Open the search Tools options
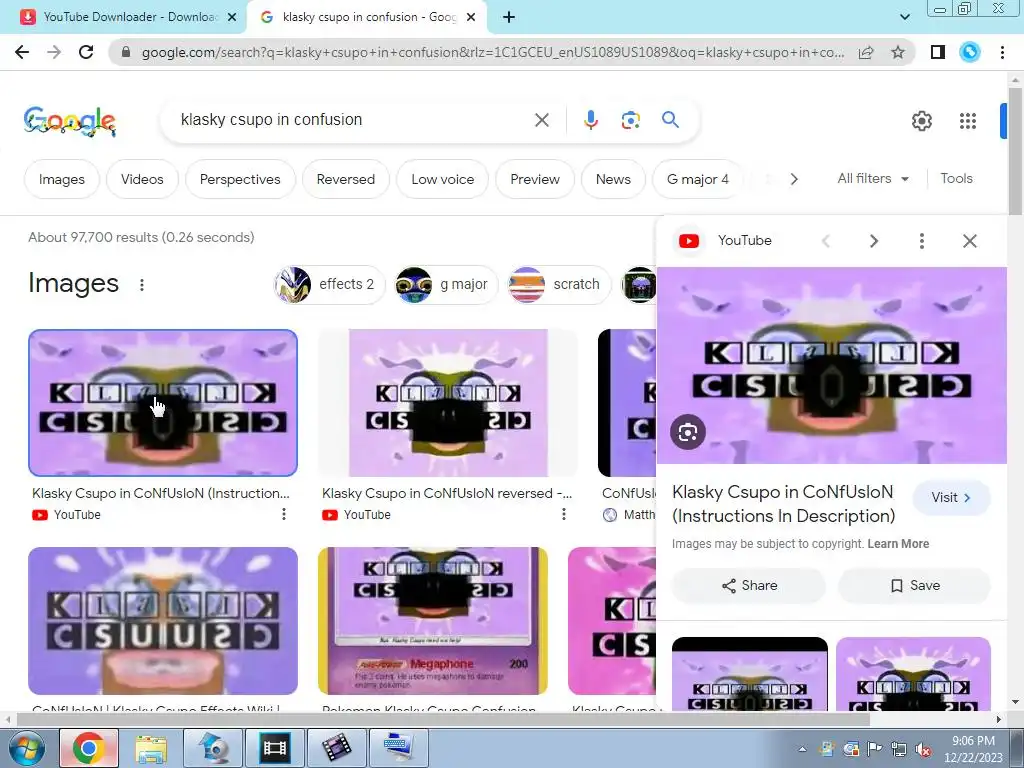 coord(956,178)
